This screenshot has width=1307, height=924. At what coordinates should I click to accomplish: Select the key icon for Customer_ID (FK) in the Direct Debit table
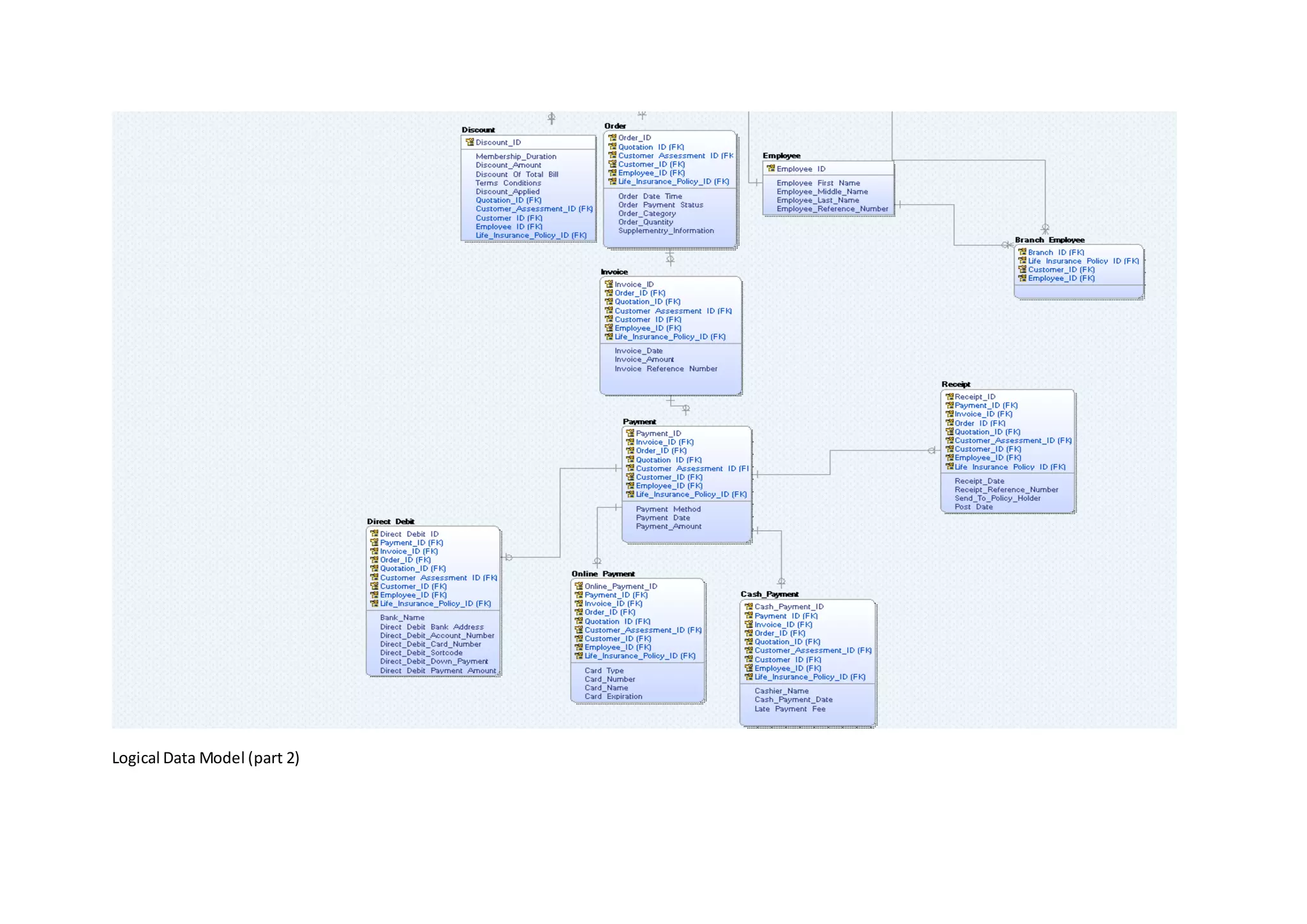[x=375, y=586]
